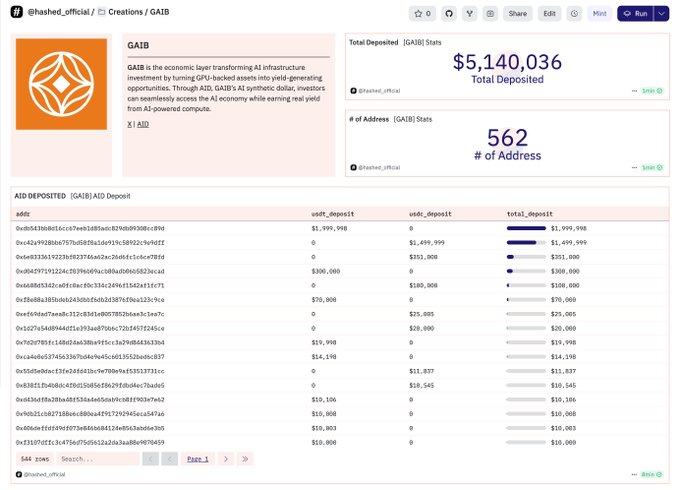Open the Share dialog

517,14
